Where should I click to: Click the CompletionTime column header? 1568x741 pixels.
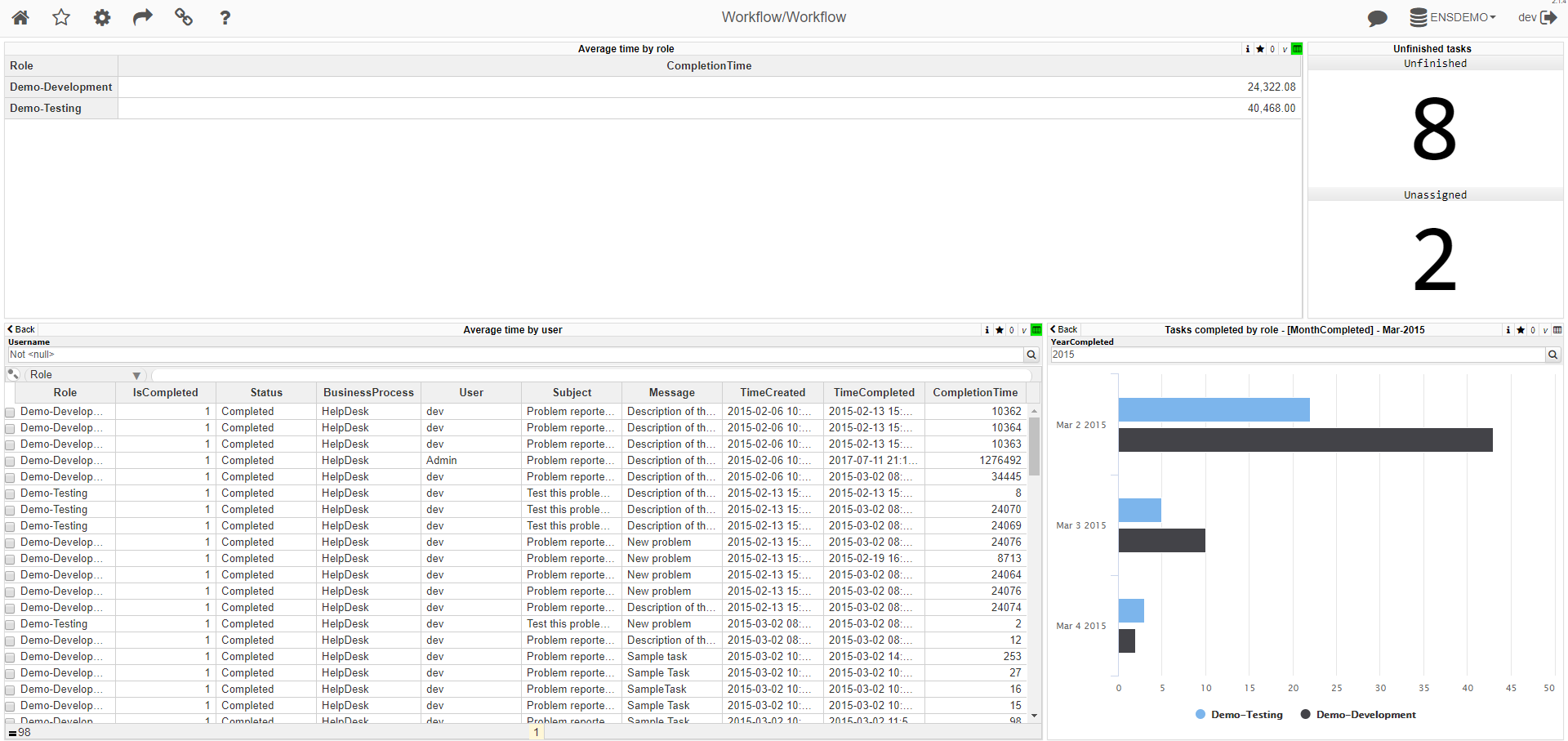[x=974, y=392]
